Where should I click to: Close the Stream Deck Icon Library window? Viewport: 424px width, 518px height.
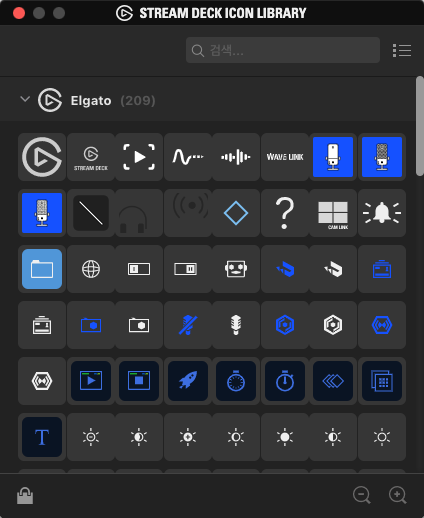[19, 13]
